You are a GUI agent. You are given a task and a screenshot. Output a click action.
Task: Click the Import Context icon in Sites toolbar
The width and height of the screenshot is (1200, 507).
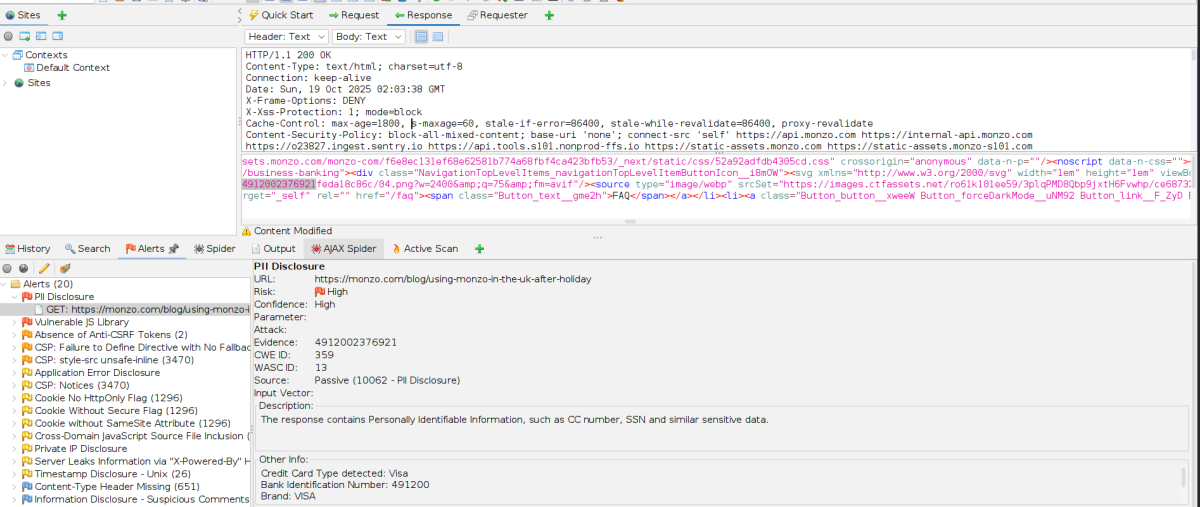[x=41, y=36]
